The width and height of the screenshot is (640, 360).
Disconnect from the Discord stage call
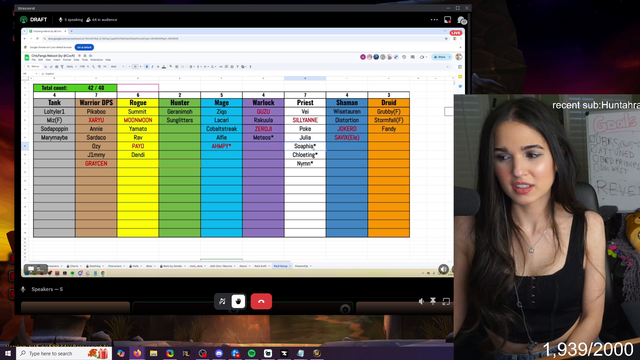click(261, 302)
